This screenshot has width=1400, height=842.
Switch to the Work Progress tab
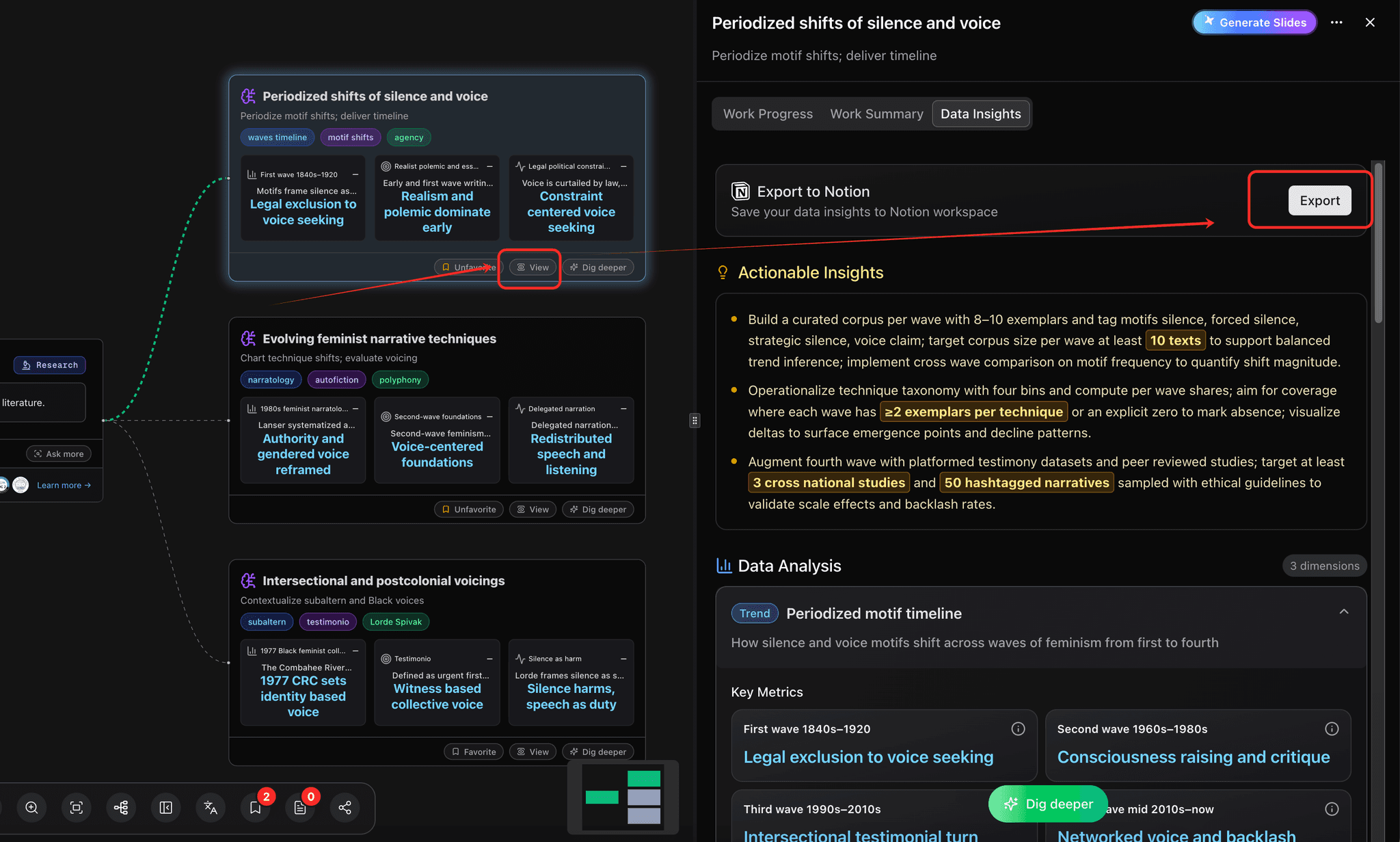pos(768,114)
